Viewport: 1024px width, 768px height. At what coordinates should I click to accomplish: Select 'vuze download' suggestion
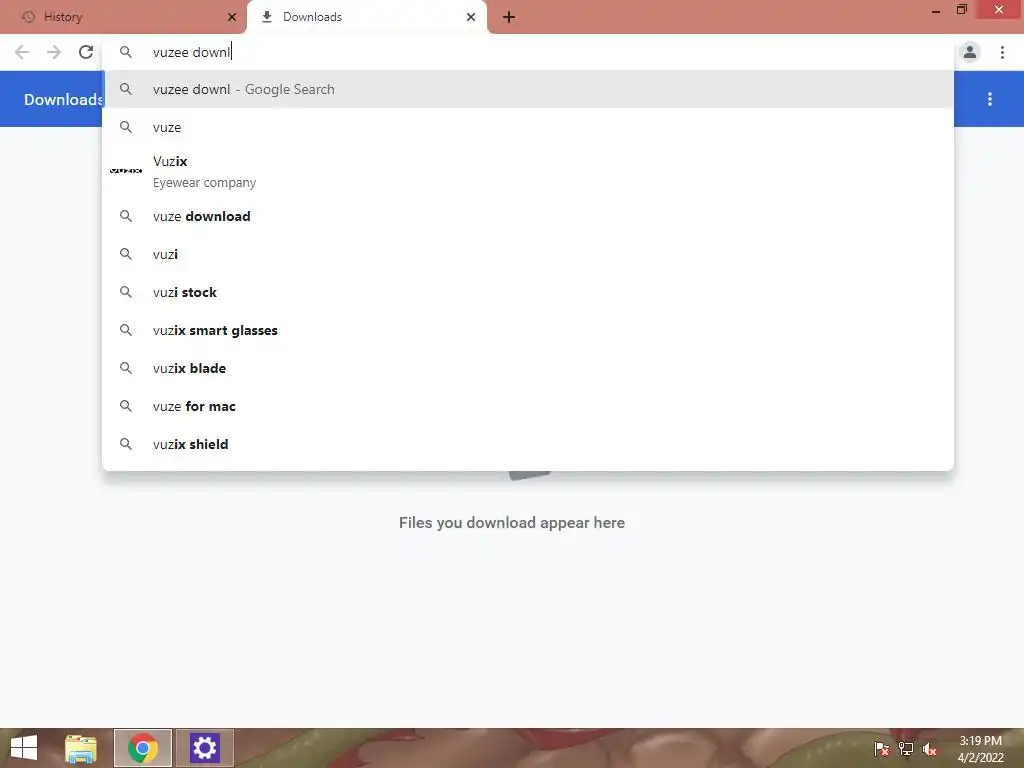tap(528, 216)
